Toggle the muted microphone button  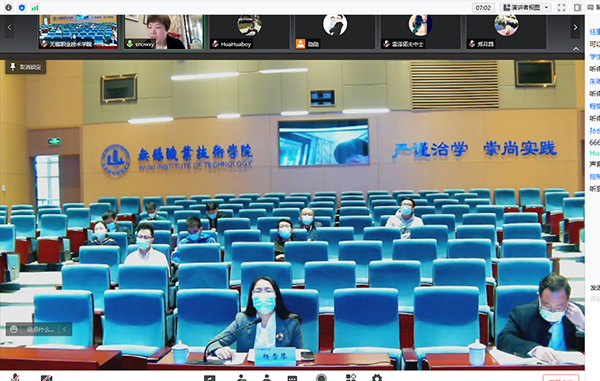[15, 377]
